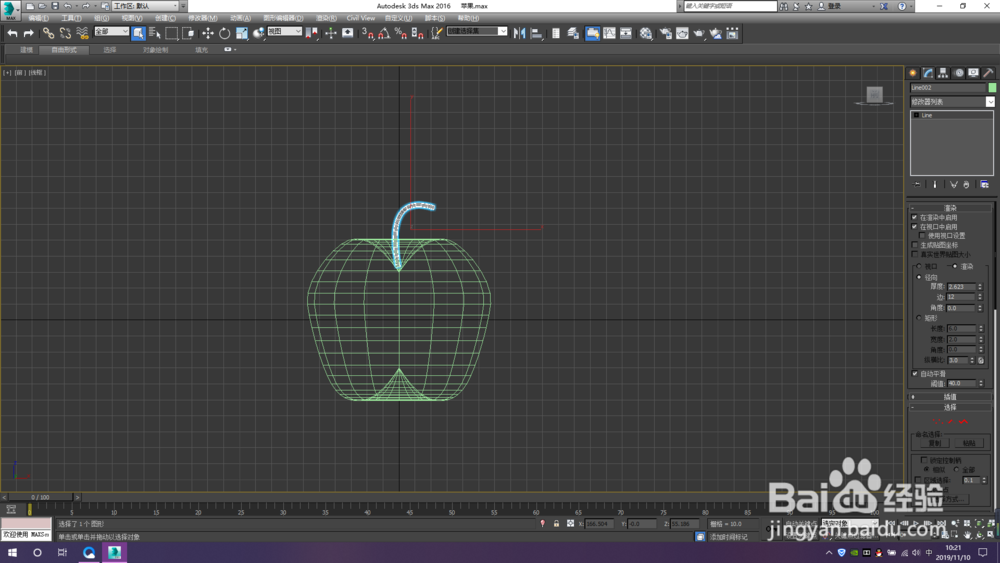Enable the 真实世界贴图大小 checkbox
1000x563 pixels.
915,254
